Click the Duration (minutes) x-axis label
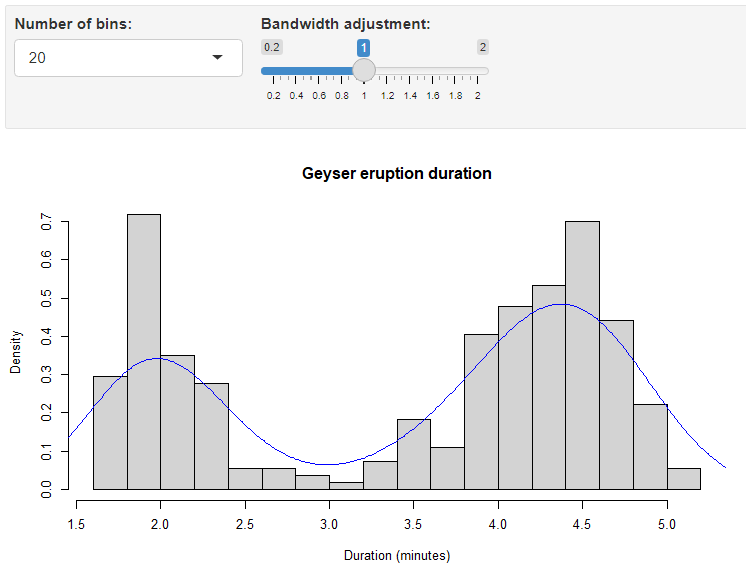The width and height of the screenshot is (746, 567). (x=397, y=555)
